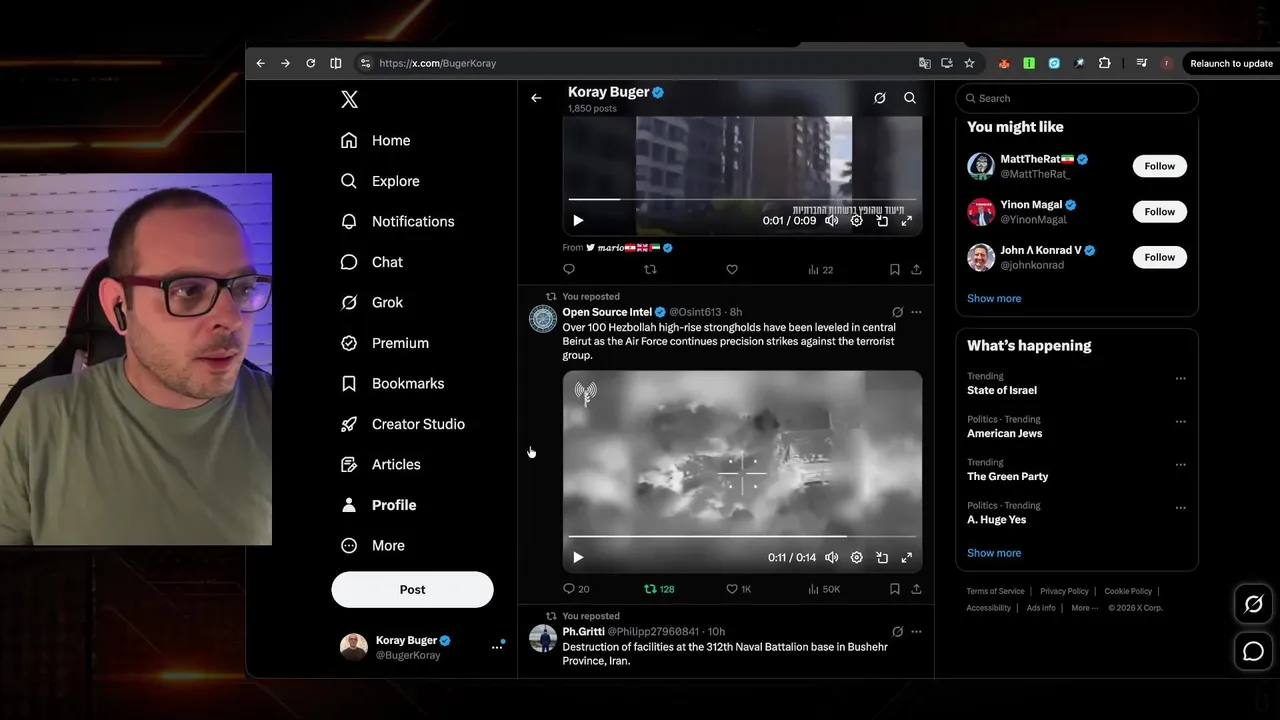
Task: Like the top video post
Action: [x=732, y=269]
